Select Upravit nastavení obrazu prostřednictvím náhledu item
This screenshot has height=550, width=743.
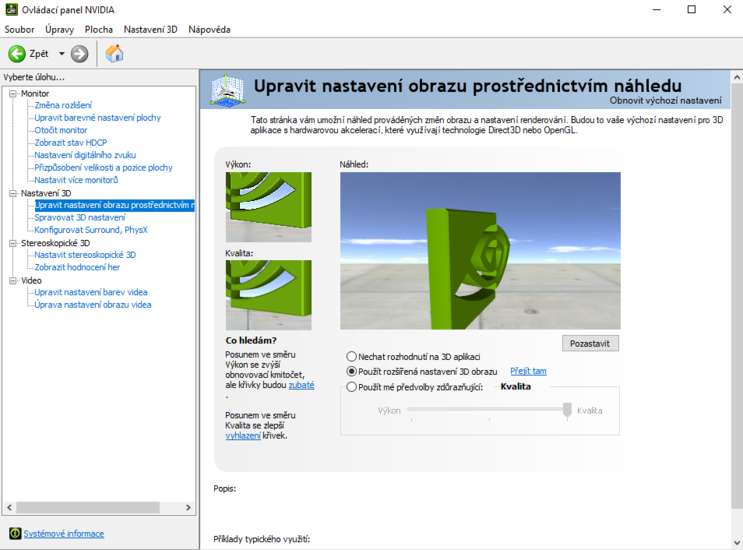115,205
